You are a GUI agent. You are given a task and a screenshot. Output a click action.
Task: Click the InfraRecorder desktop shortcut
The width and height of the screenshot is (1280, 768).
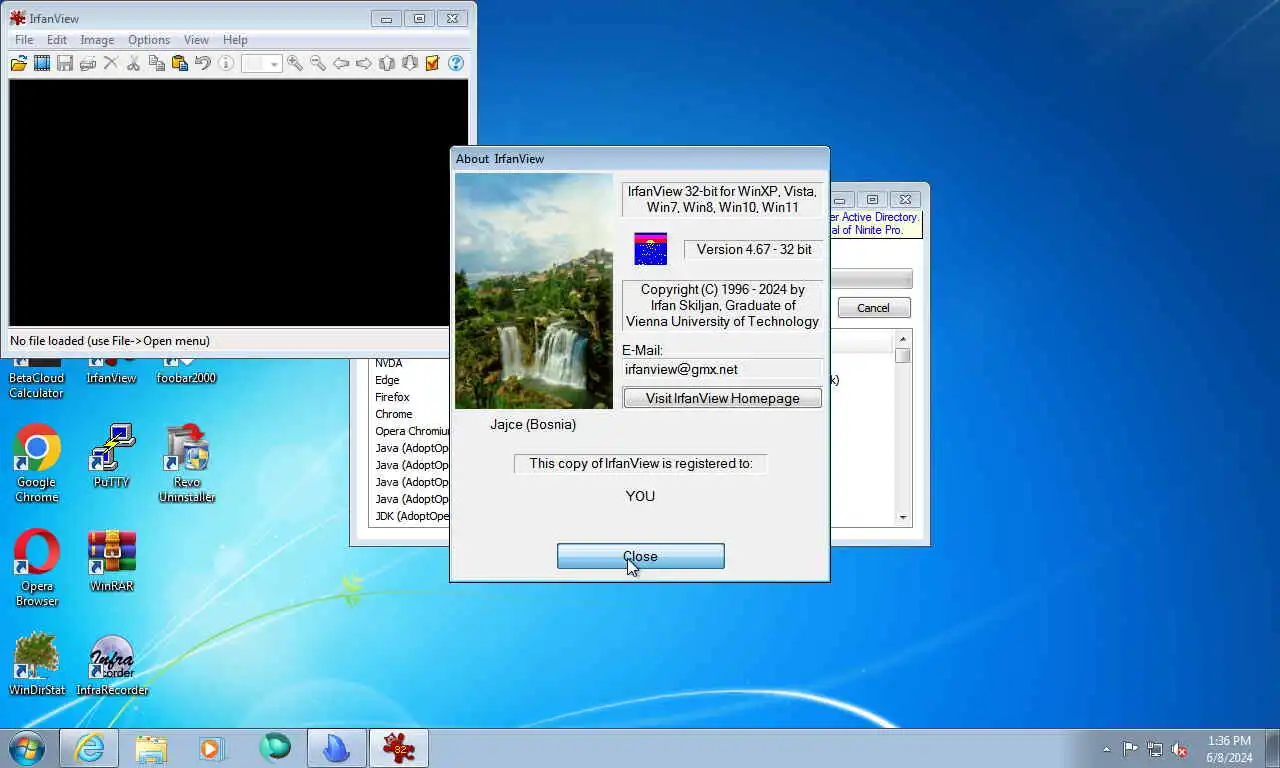tap(112, 664)
